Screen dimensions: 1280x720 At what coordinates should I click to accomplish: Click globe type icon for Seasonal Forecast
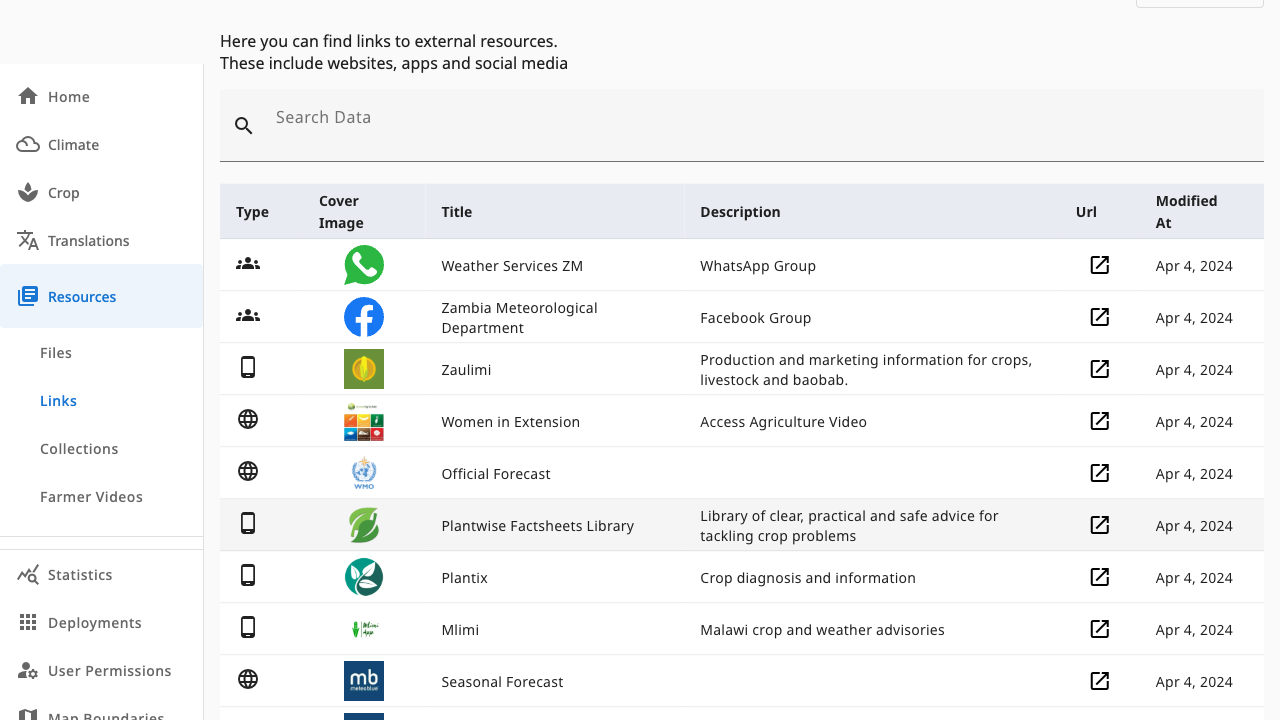click(x=248, y=679)
